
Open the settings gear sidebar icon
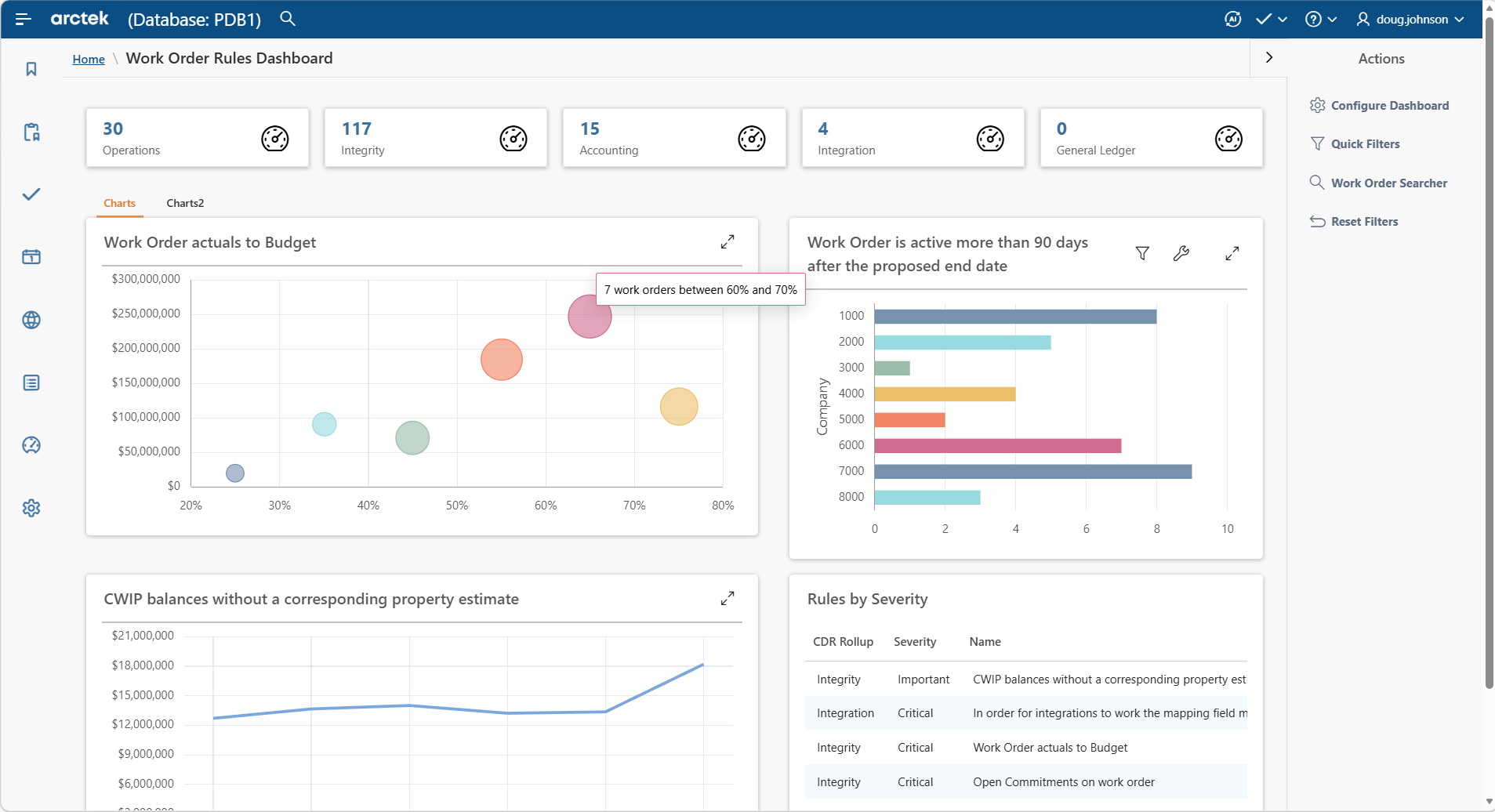pos(31,508)
